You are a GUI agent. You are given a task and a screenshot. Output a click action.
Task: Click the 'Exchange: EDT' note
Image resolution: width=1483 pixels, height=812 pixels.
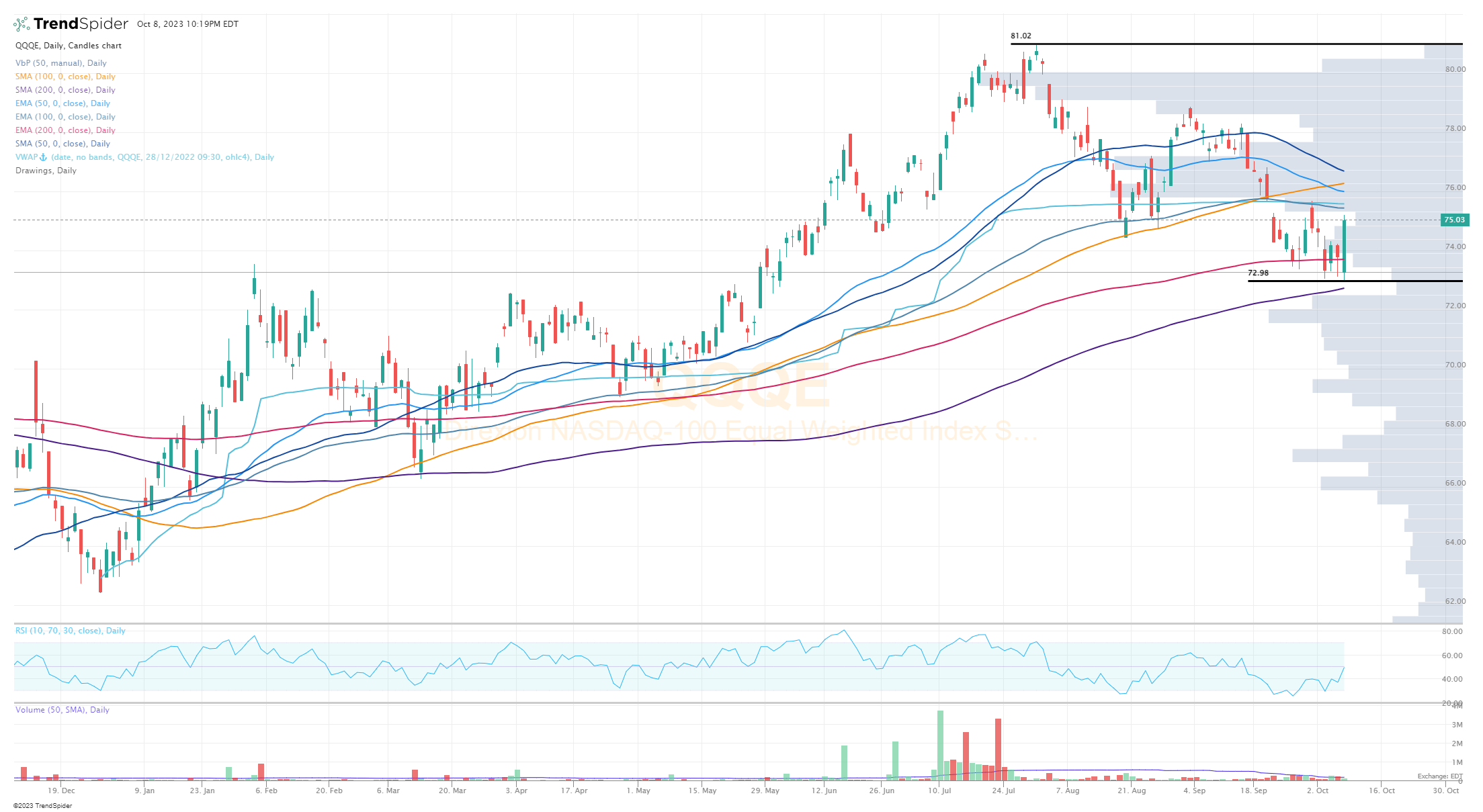(1440, 776)
